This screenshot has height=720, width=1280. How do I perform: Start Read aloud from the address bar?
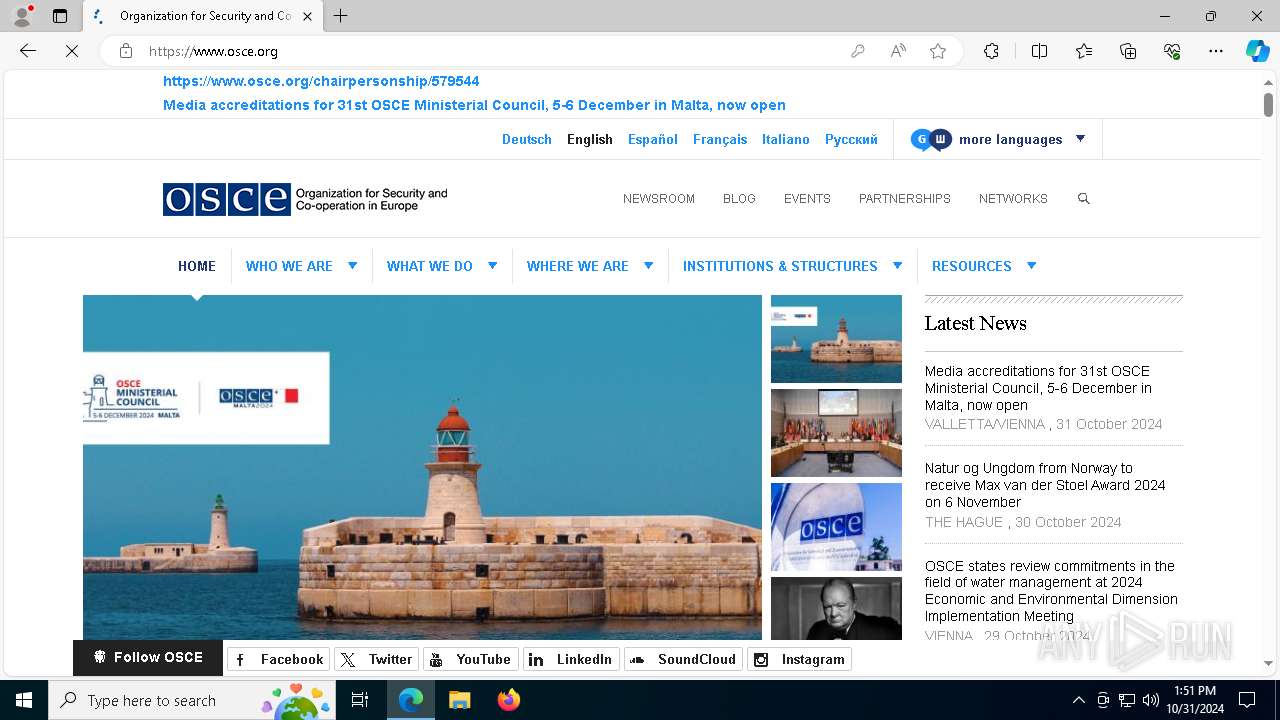pos(898,51)
